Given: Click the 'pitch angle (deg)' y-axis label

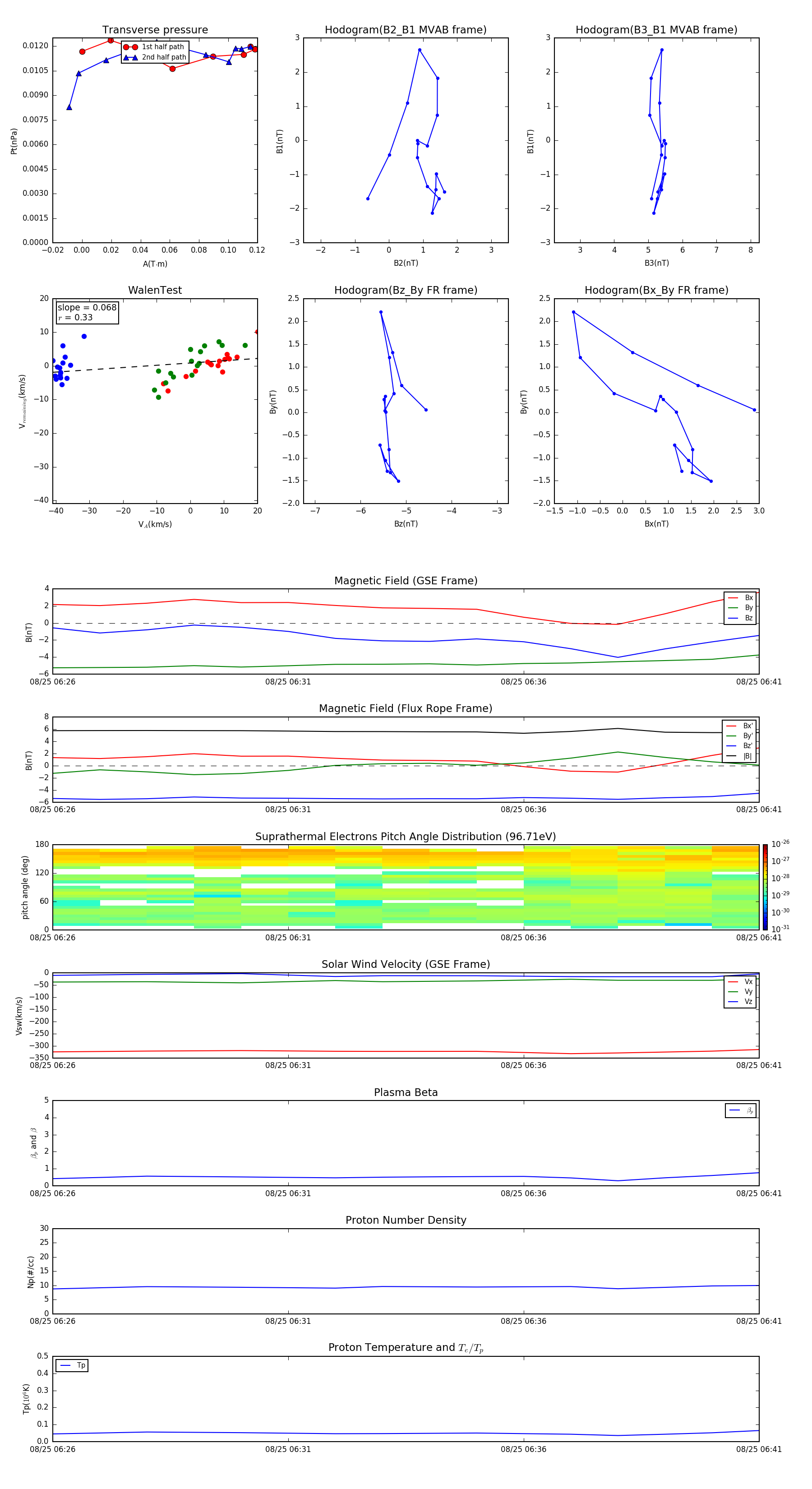Looking at the screenshot, I should (x=25, y=887).
